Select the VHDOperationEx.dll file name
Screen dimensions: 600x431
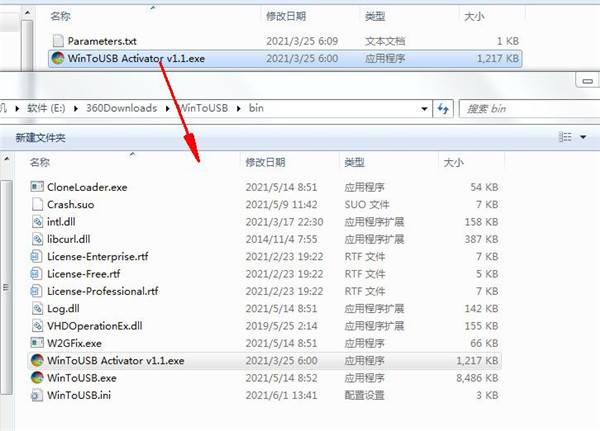(x=95, y=326)
